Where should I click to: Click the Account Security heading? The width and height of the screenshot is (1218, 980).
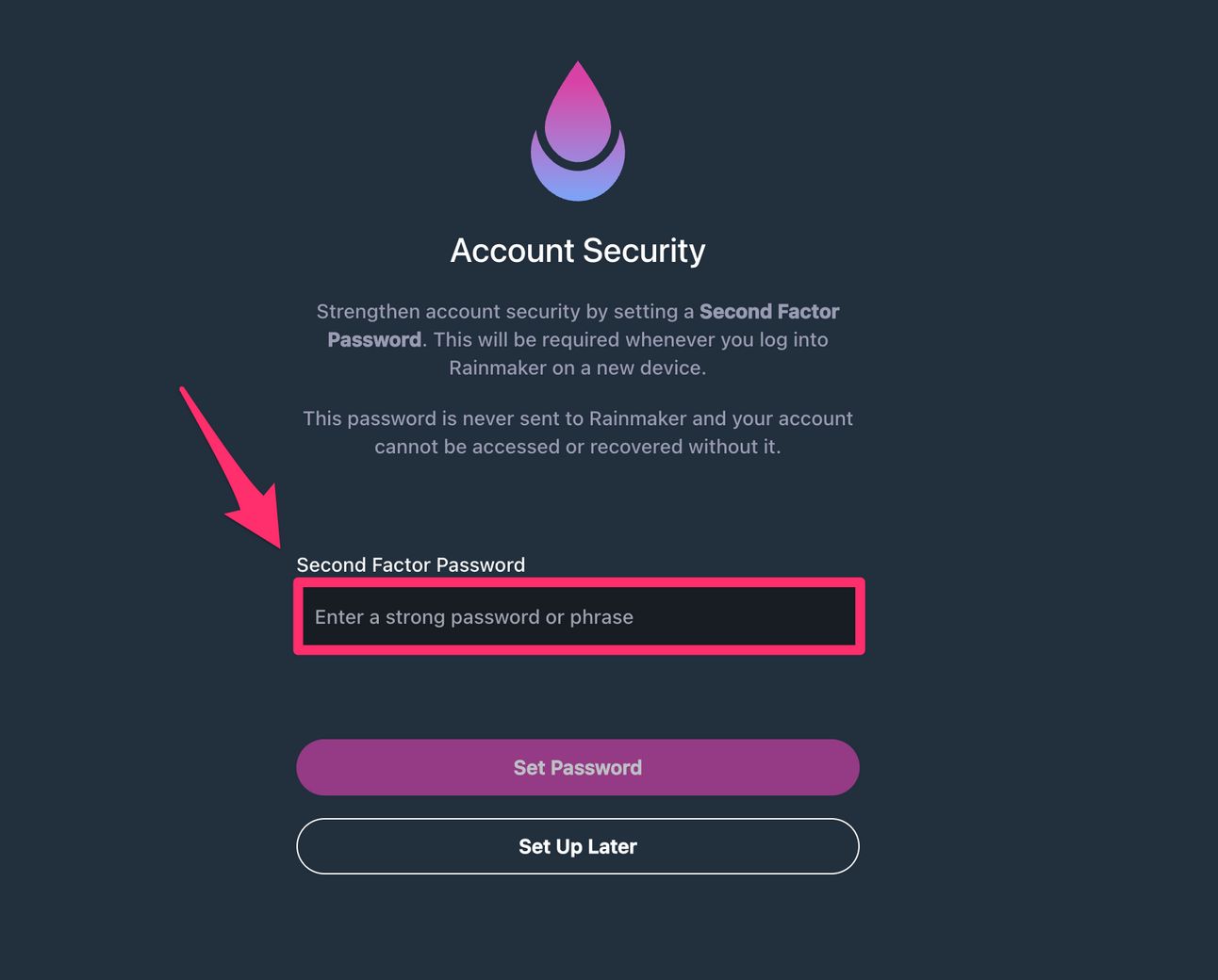pyautogui.click(x=578, y=251)
